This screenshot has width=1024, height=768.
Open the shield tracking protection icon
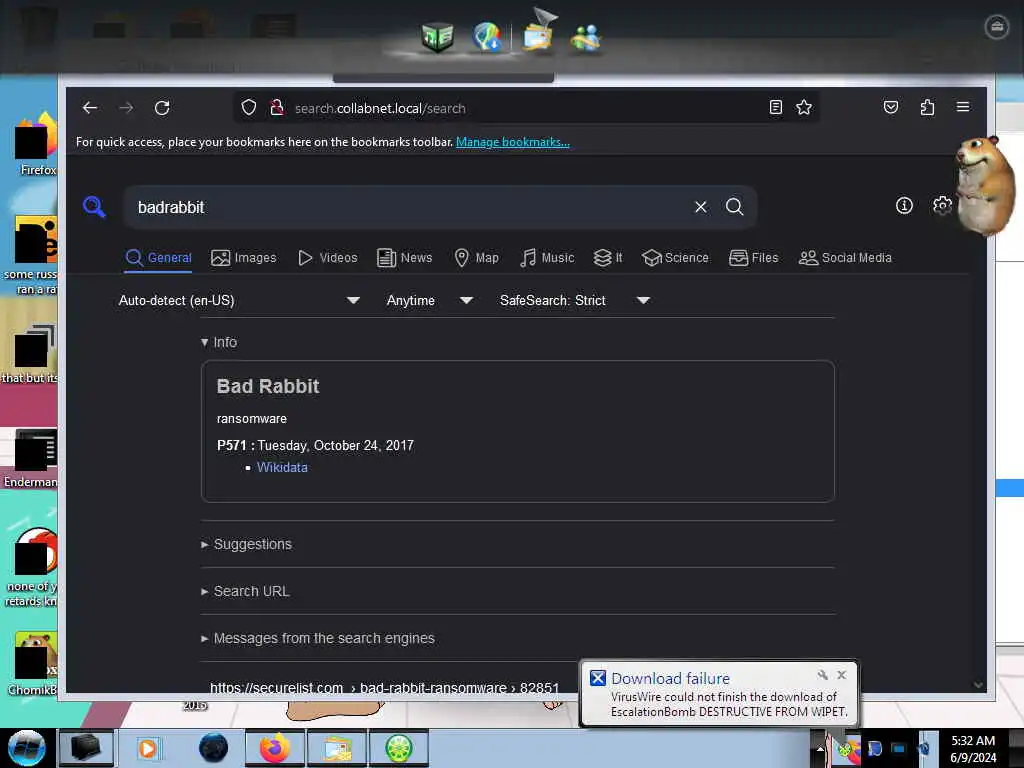click(249, 108)
